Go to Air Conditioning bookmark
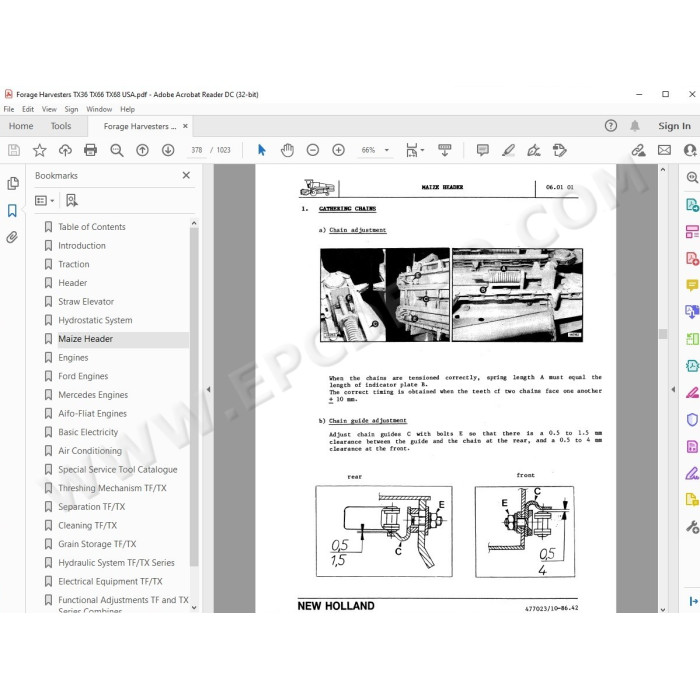Viewport: 700px width, 700px height. click(90, 451)
